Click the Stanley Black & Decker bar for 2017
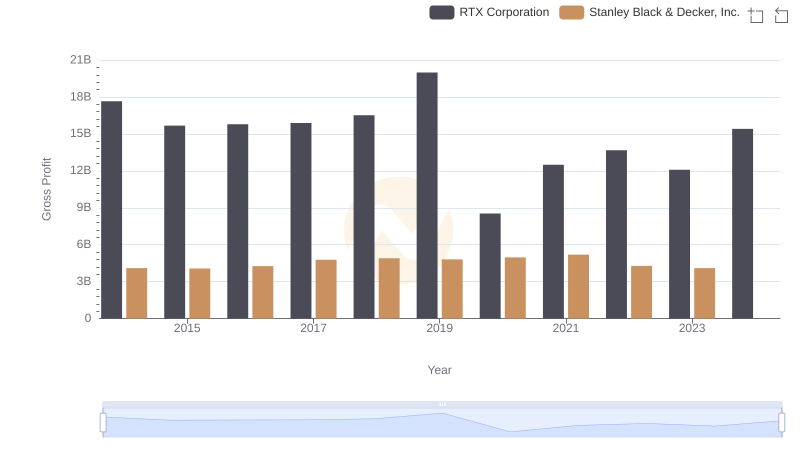 click(326, 289)
